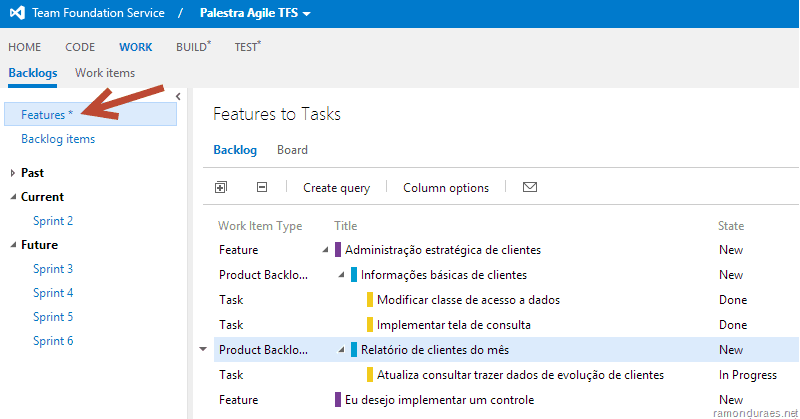Click the Visual Studio logo icon

point(17,13)
